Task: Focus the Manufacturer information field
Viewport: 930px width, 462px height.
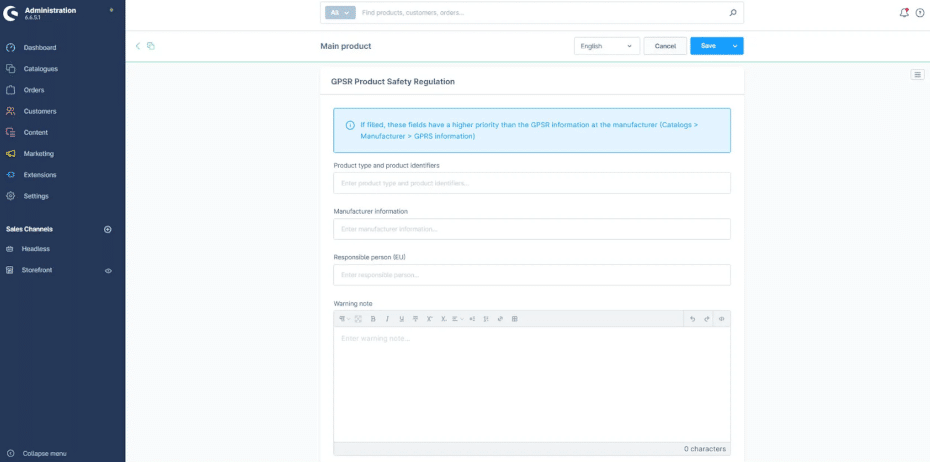Action: click(531, 229)
